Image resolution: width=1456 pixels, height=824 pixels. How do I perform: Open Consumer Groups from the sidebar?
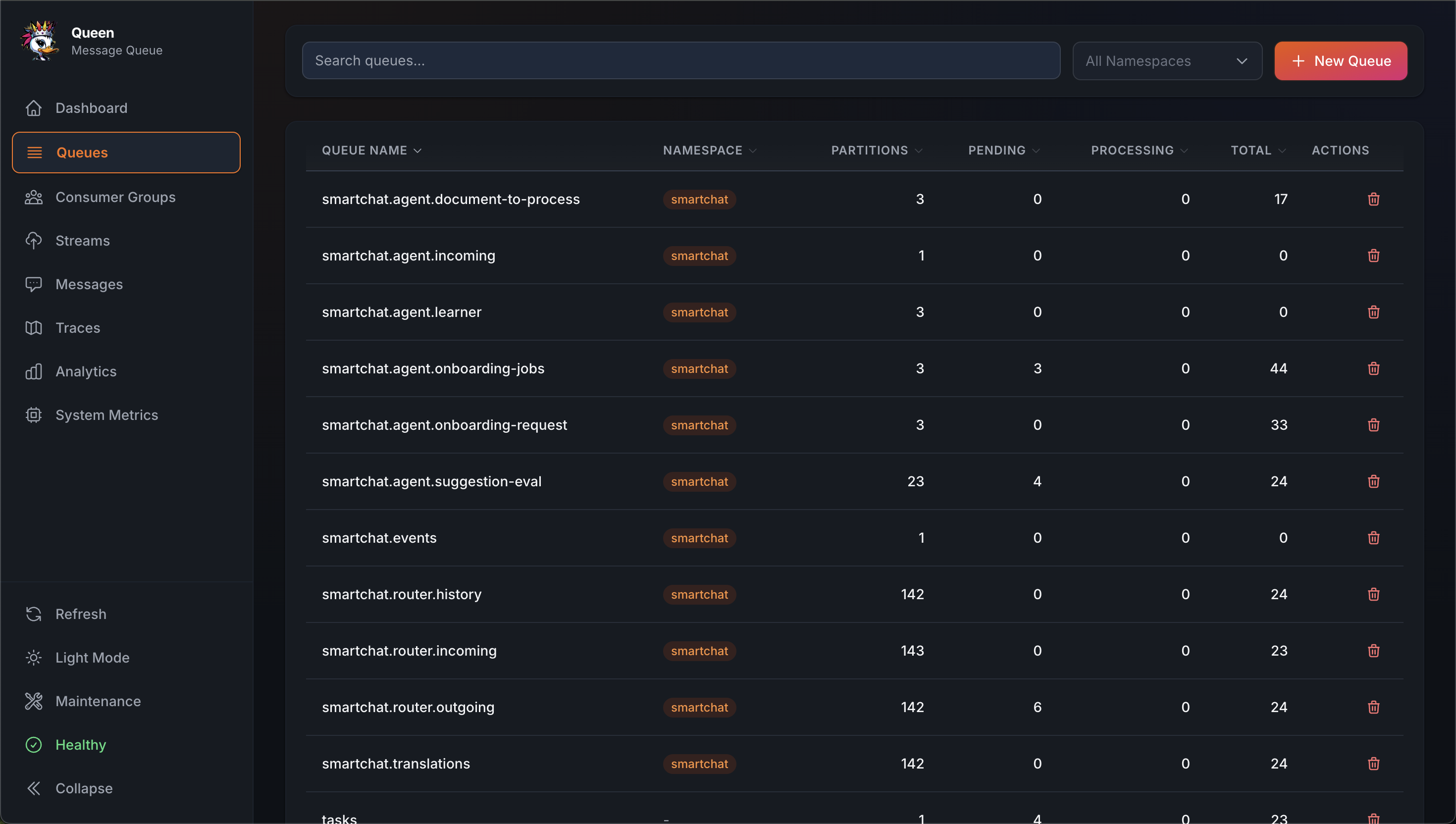coord(115,197)
